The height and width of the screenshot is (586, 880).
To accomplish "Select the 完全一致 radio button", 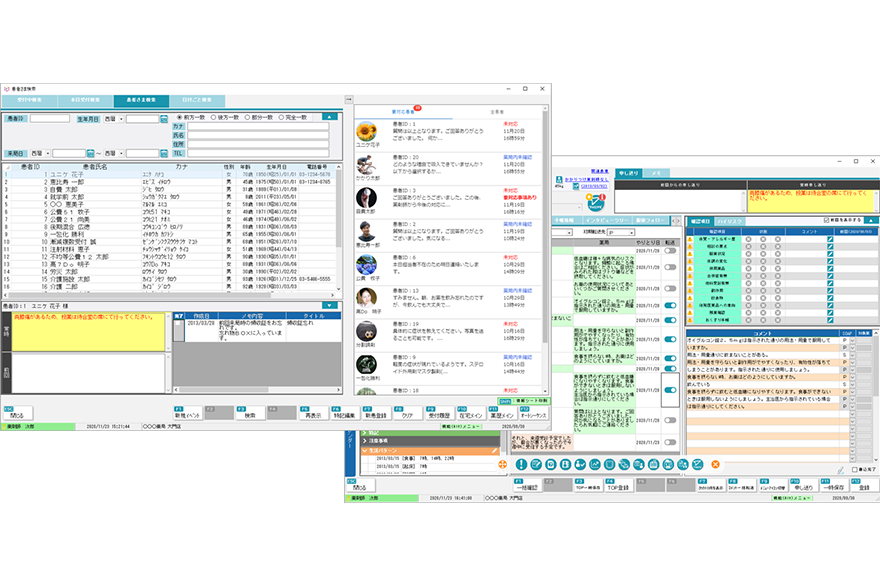I will pyautogui.click(x=283, y=118).
